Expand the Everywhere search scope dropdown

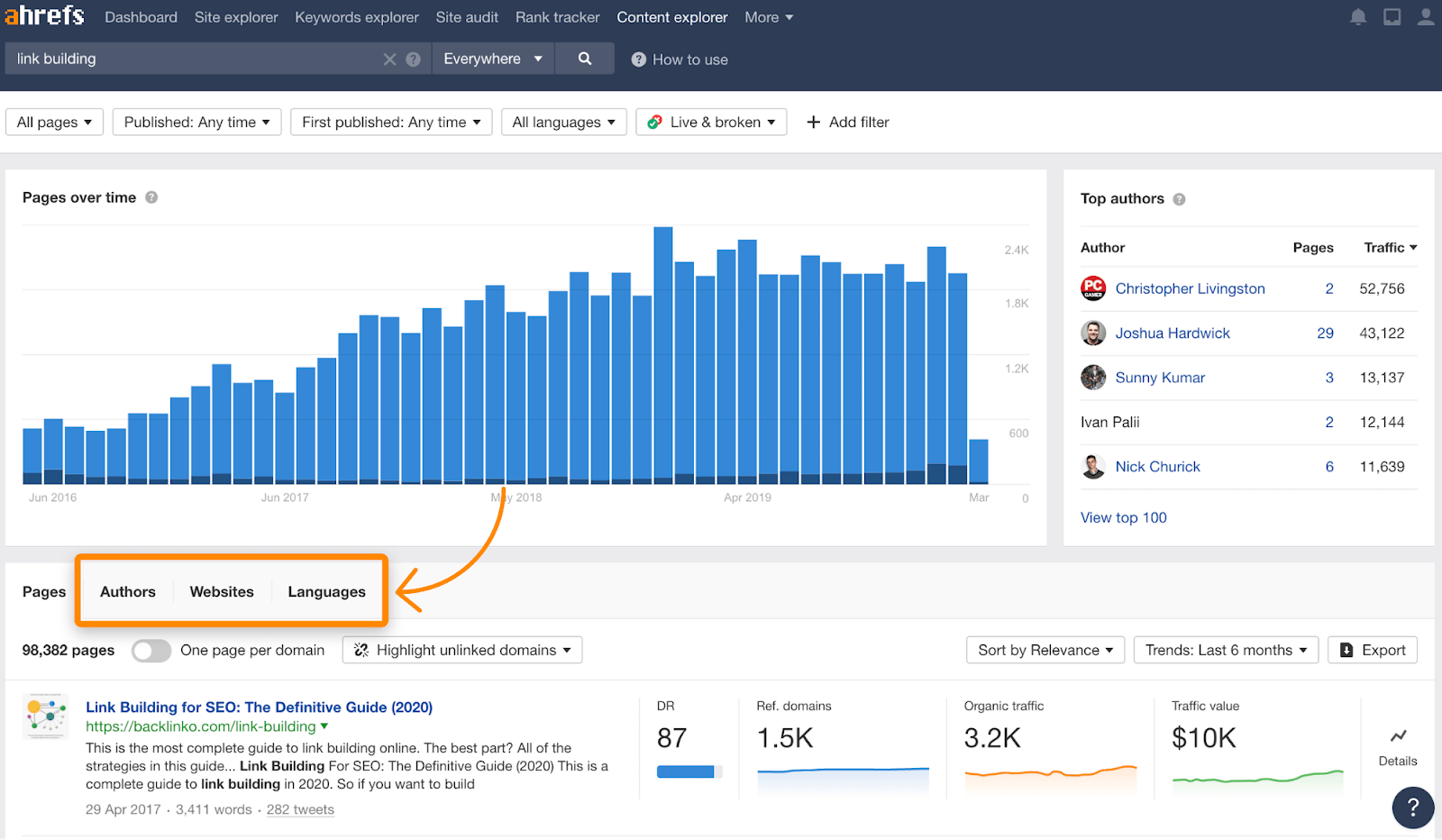click(492, 59)
